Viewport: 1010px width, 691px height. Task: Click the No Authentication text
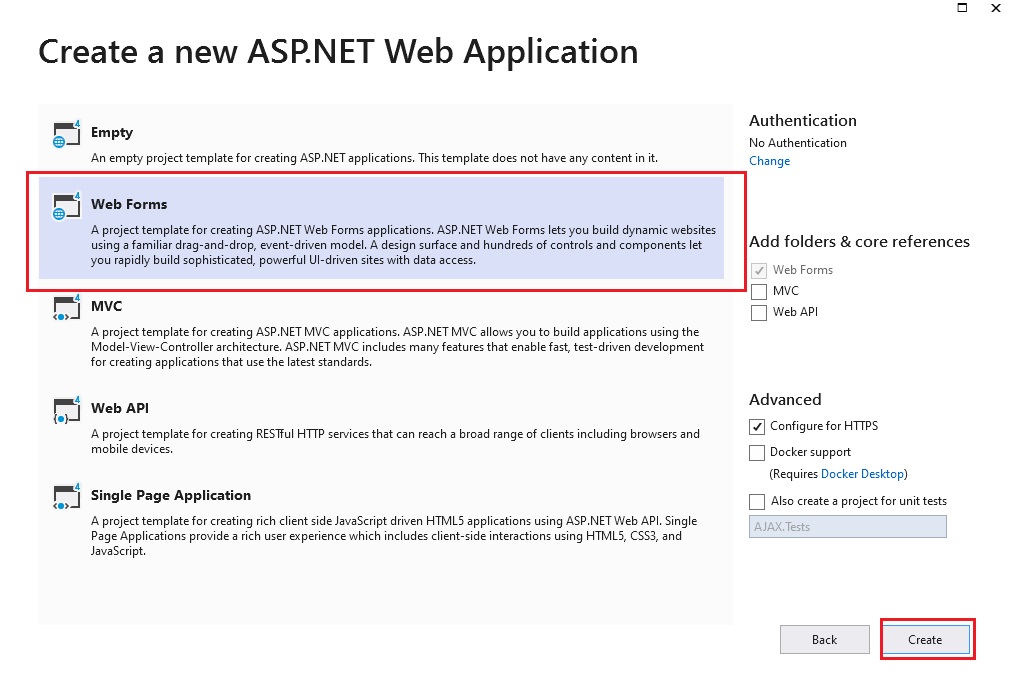797,143
